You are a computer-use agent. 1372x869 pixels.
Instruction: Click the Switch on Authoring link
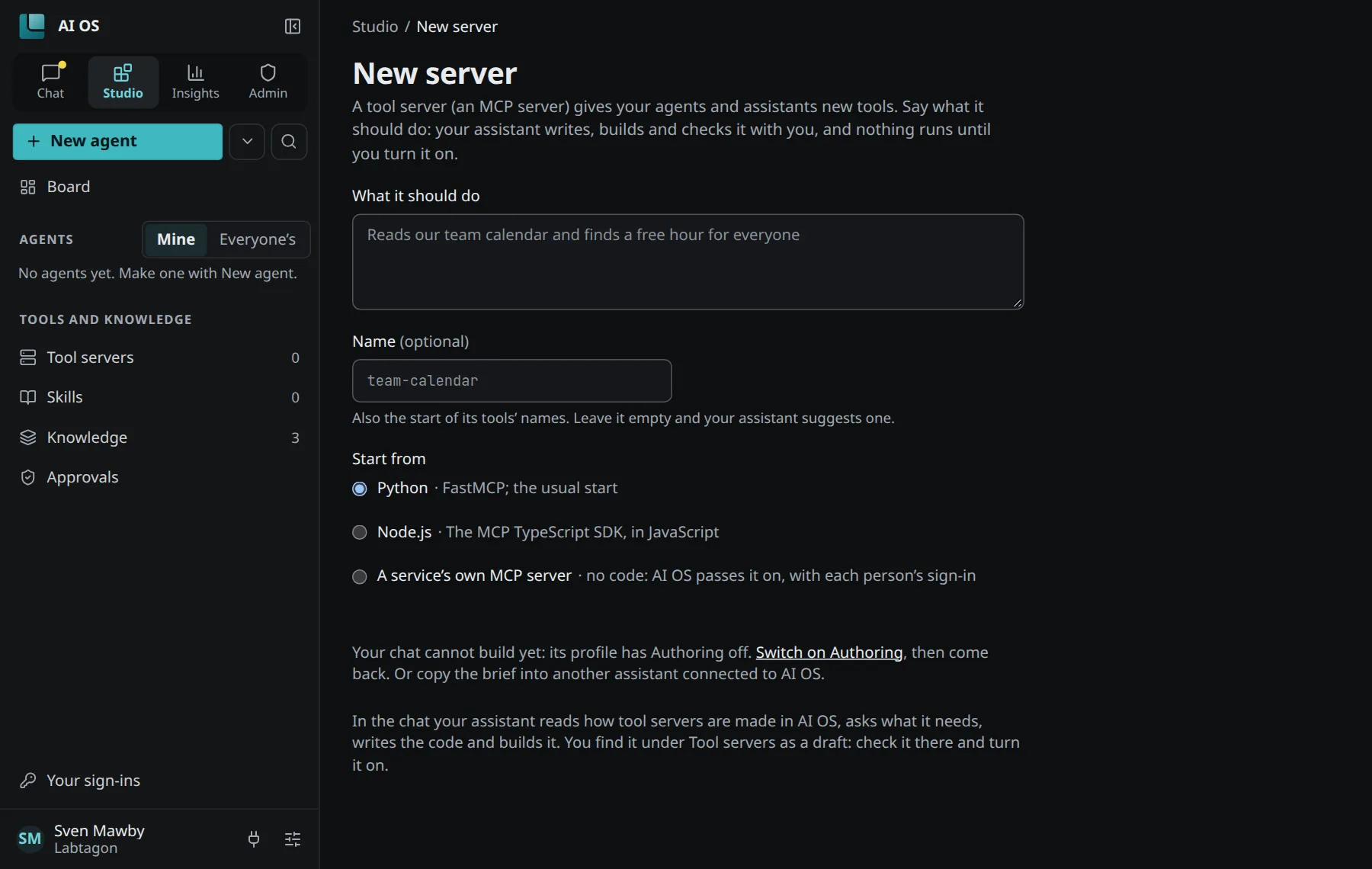point(829,653)
